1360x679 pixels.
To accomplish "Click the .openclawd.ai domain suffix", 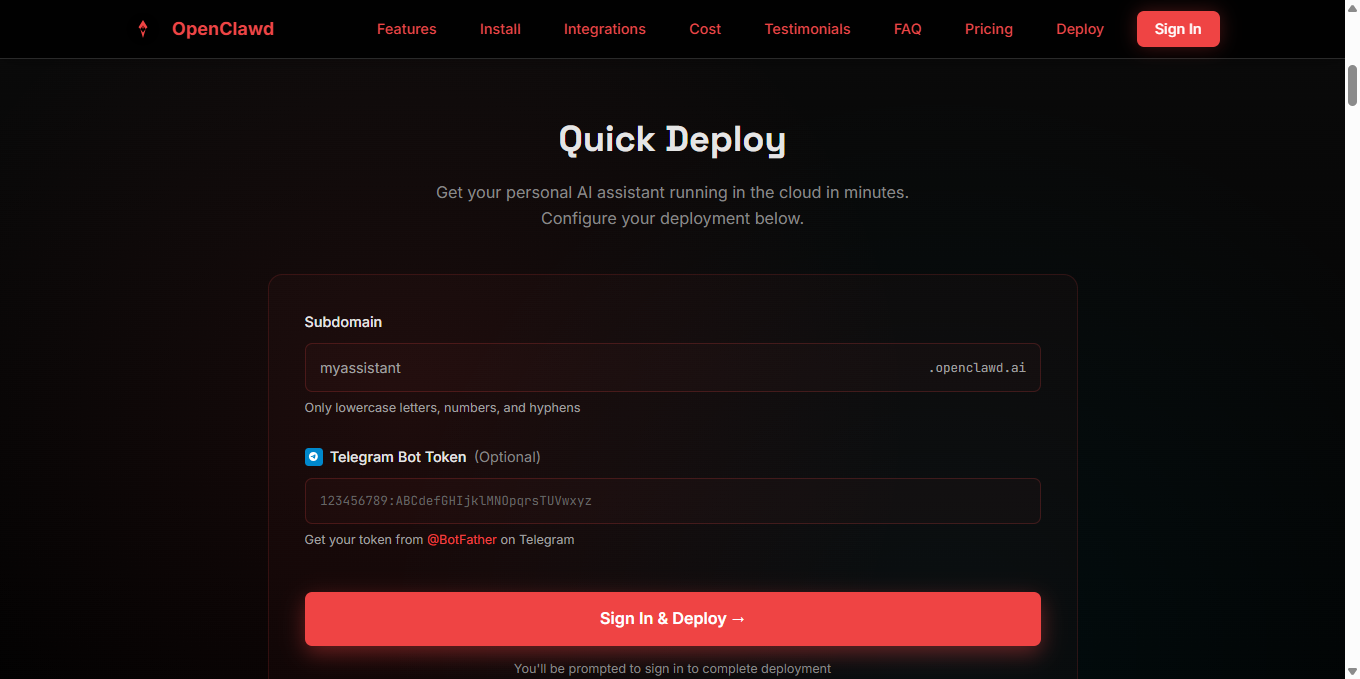I will click(x=976, y=368).
